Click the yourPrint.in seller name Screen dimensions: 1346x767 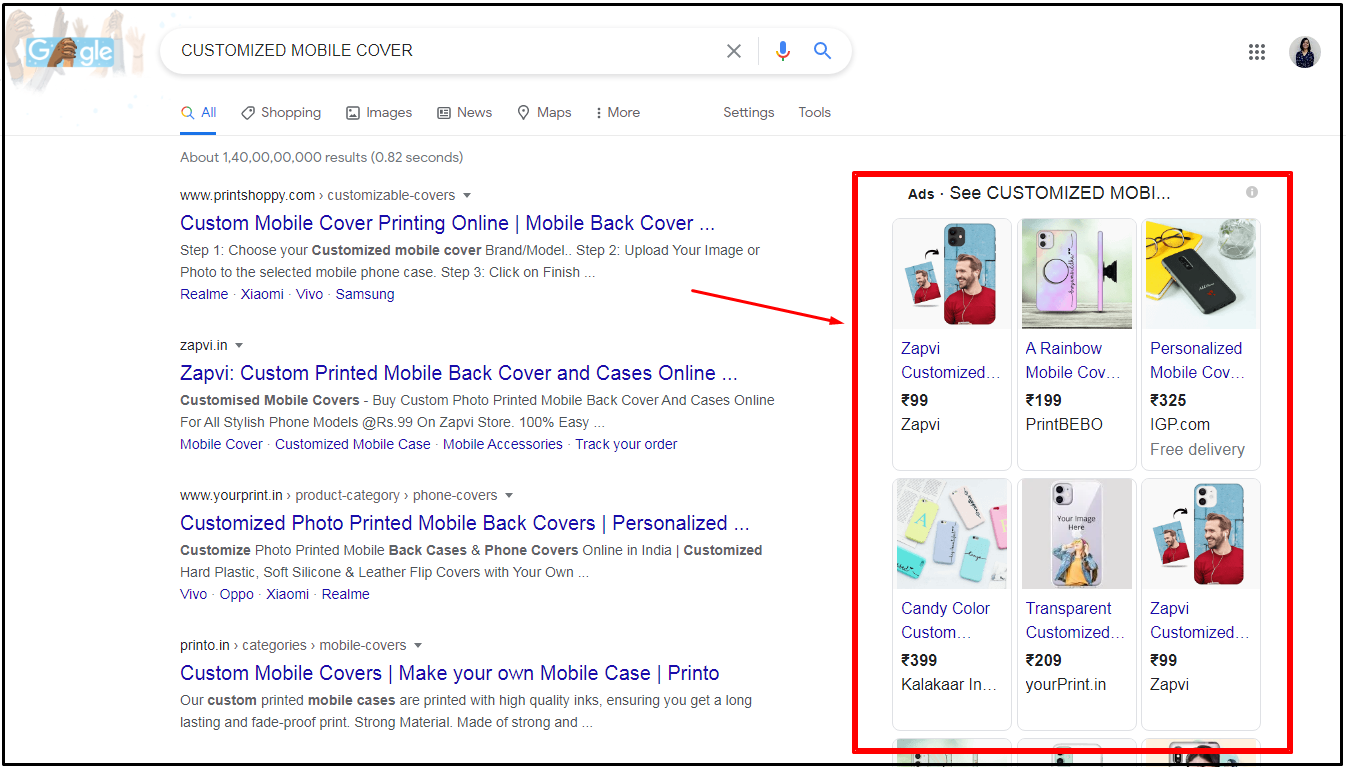point(1066,684)
